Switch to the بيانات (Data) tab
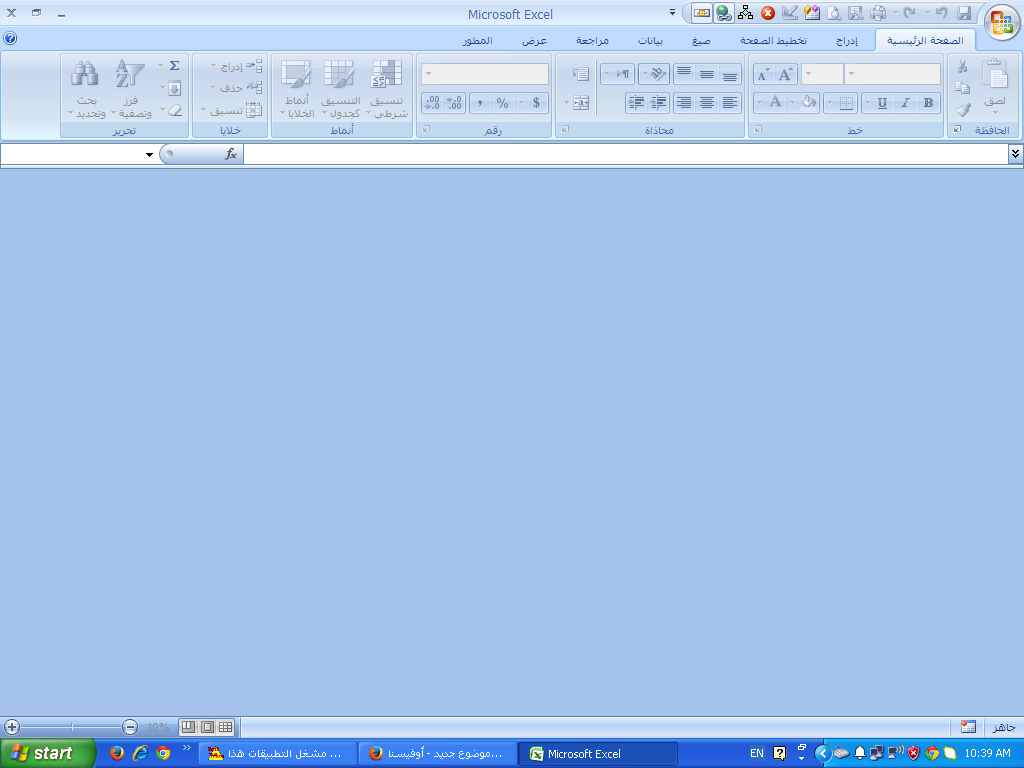Screen dimensions: 1024x768 click(650, 40)
